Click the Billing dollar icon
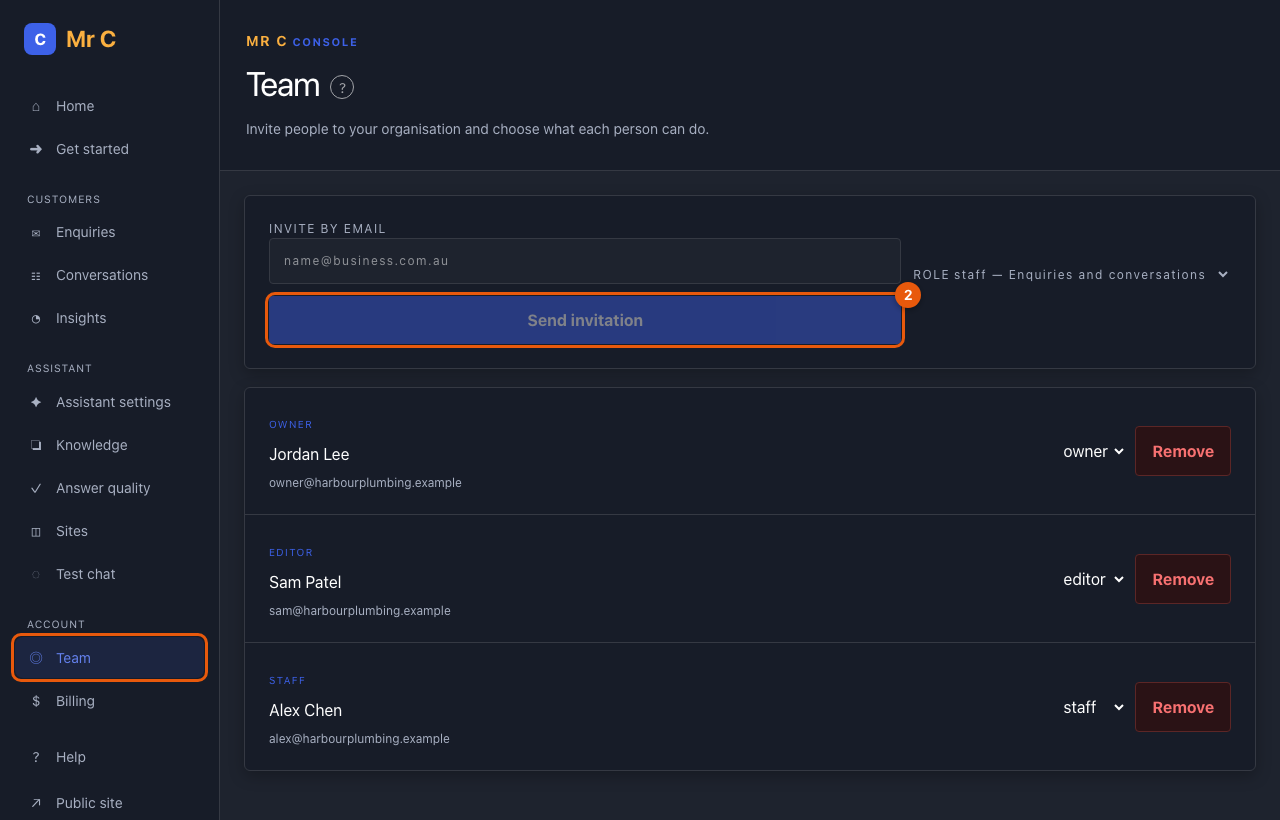 point(36,701)
